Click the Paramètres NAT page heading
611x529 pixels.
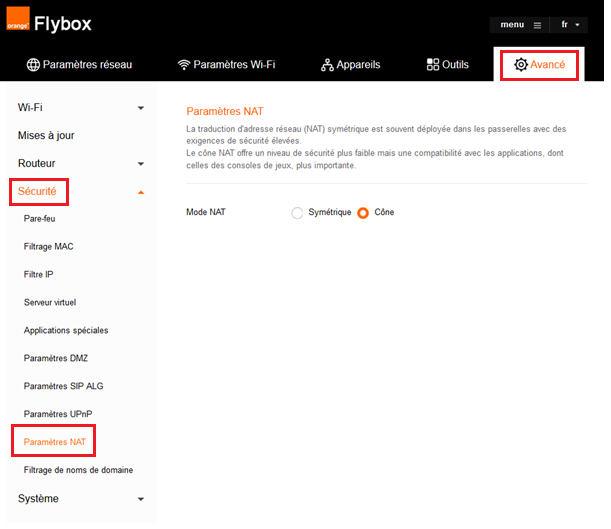pos(225,111)
